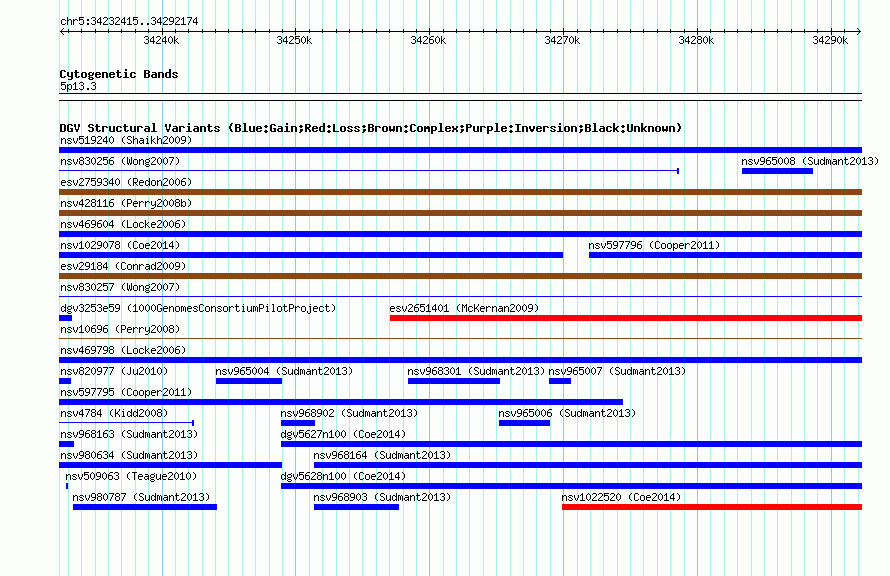The height and width of the screenshot is (576, 890).
Task: Open nsv428116 (Perry2008b) variant details
Action: pyautogui.click(x=126, y=203)
